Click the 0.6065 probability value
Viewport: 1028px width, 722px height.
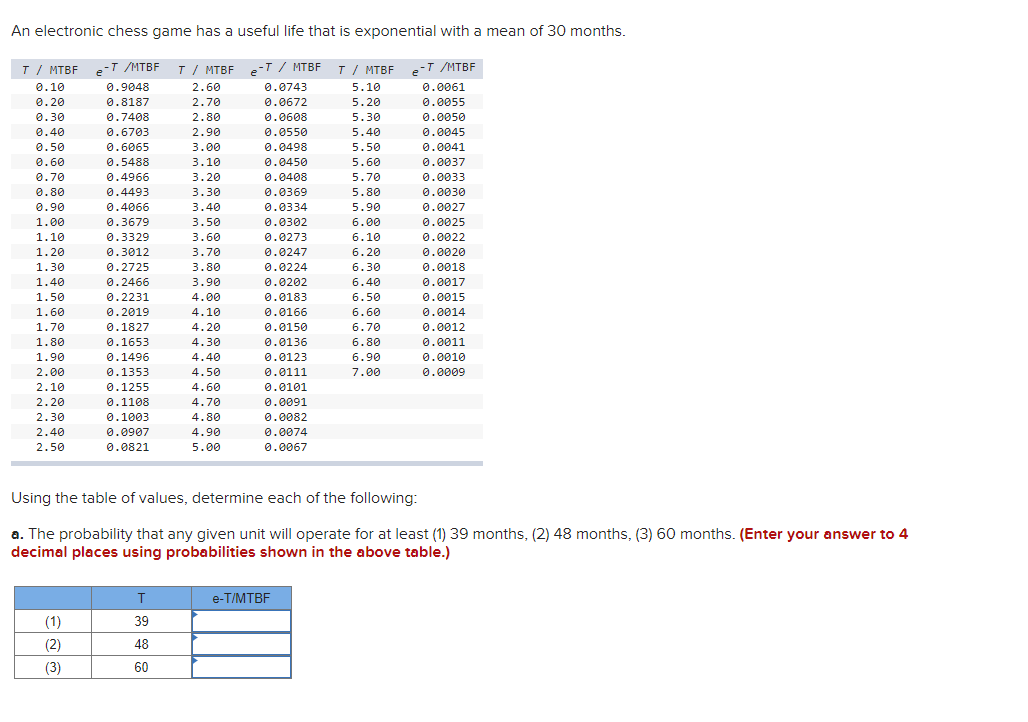pyautogui.click(x=128, y=147)
